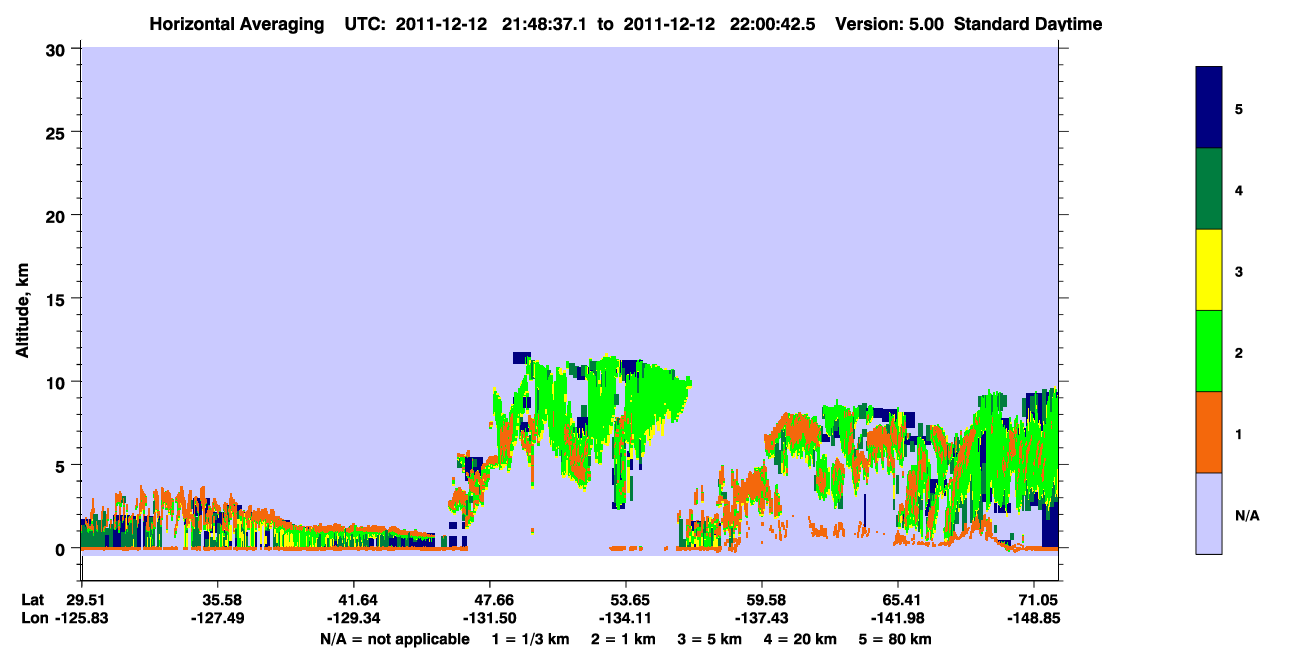Click the 30 km altitude tick label
This screenshot has height=667, width=1300.
click(58, 49)
